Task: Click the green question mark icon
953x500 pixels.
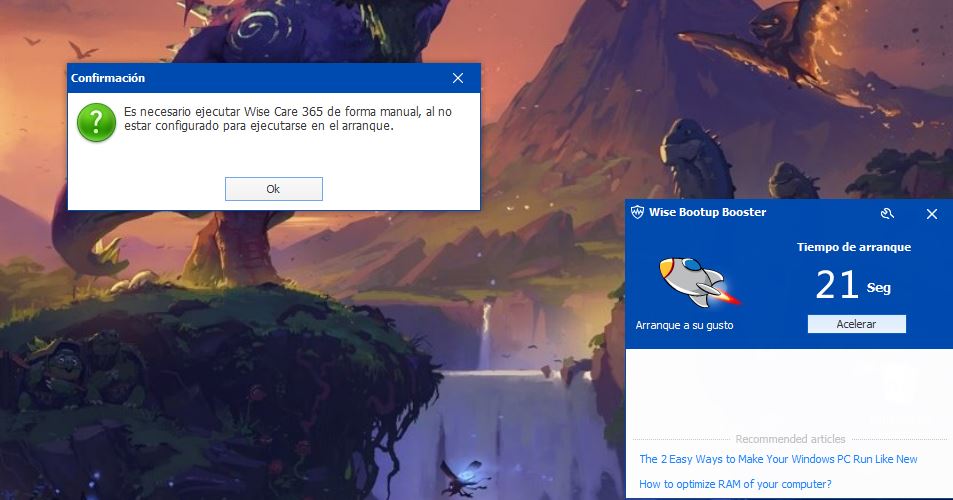Action: pos(97,122)
